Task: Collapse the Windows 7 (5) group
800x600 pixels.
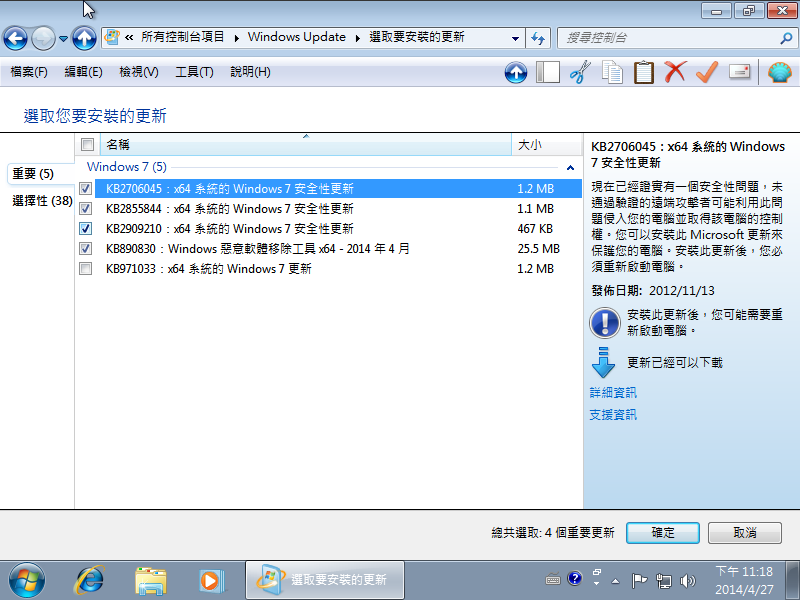Action: click(x=570, y=167)
